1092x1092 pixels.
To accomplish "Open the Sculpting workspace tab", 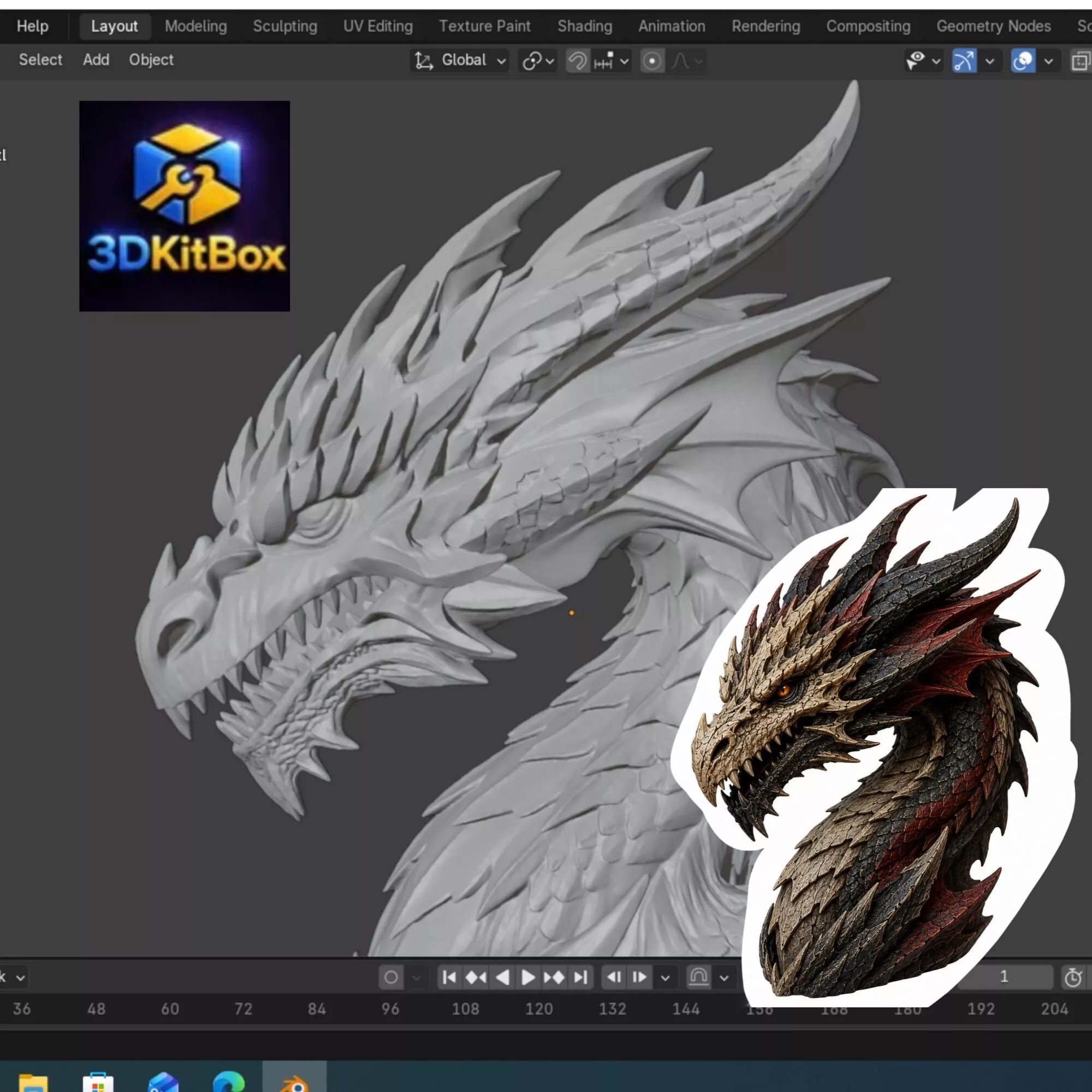I will pyautogui.click(x=285, y=26).
